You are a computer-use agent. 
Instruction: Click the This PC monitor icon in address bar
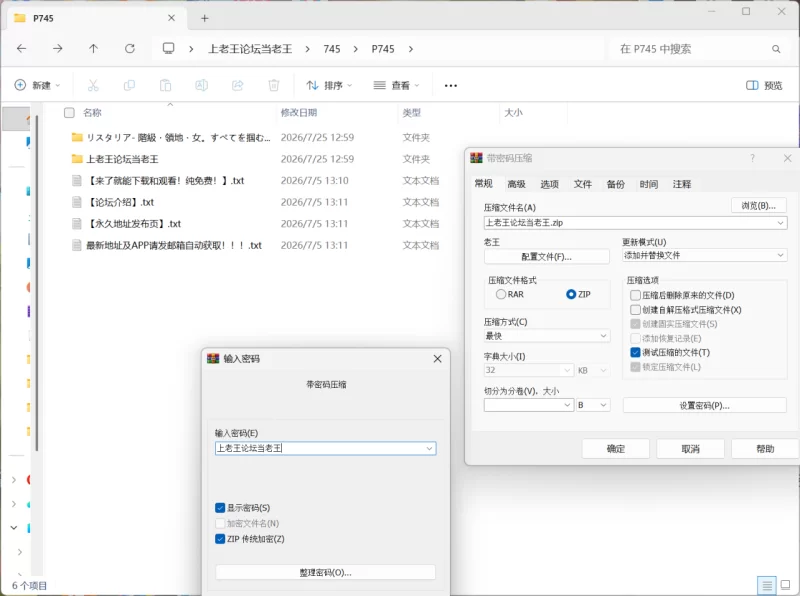[168, 48]
